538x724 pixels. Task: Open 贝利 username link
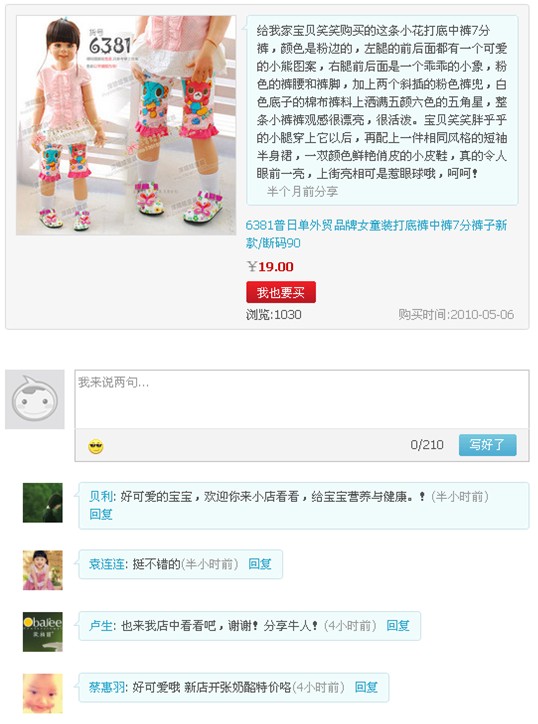[x=101, y=497]
